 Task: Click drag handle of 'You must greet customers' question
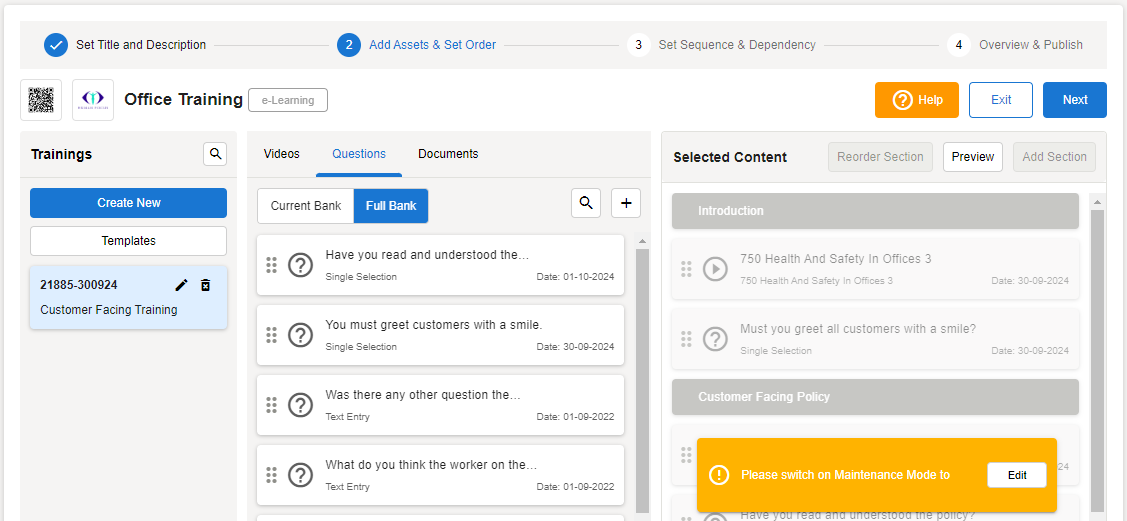coord(271,335)
